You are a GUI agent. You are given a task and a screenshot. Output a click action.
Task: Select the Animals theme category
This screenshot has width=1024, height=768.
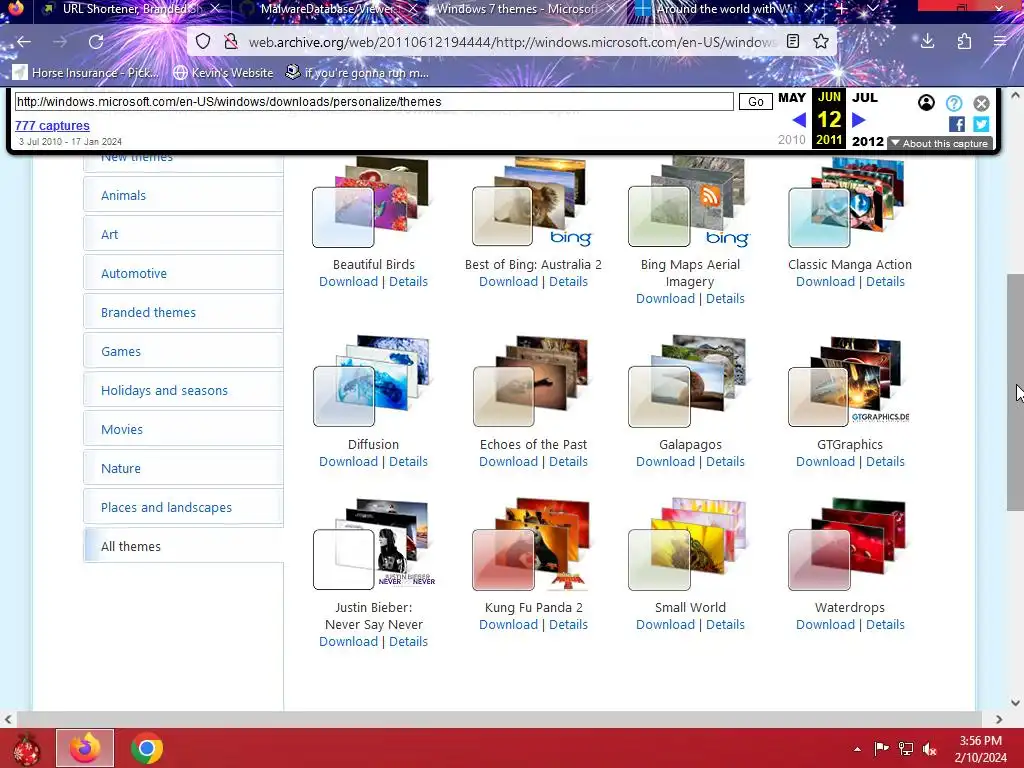click(x=184, y=195)
